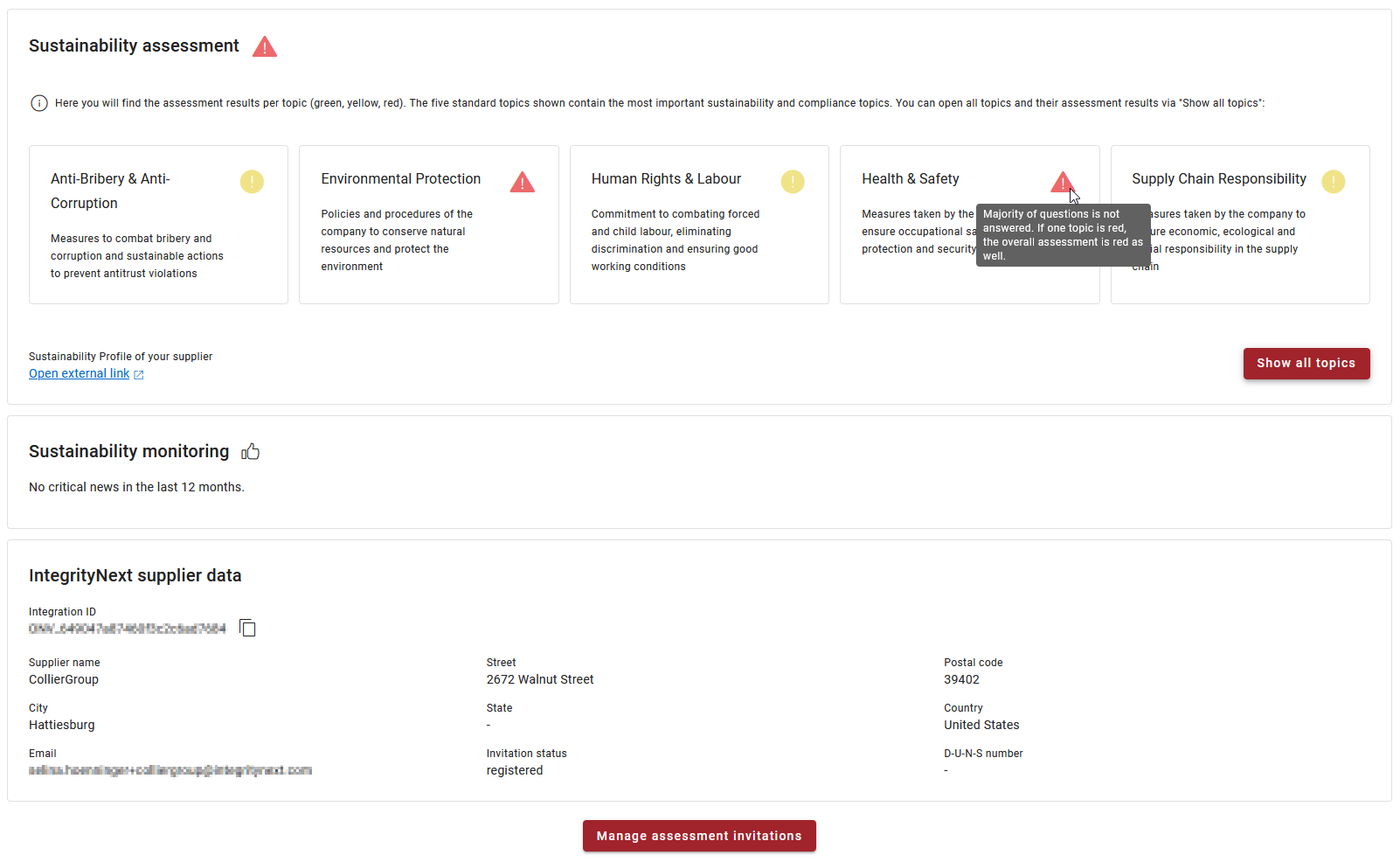The width and height of the screenshot is (1400, 862).
Task: Click yellow status icon on Supply Chain card
Action: click(1333, 182)
